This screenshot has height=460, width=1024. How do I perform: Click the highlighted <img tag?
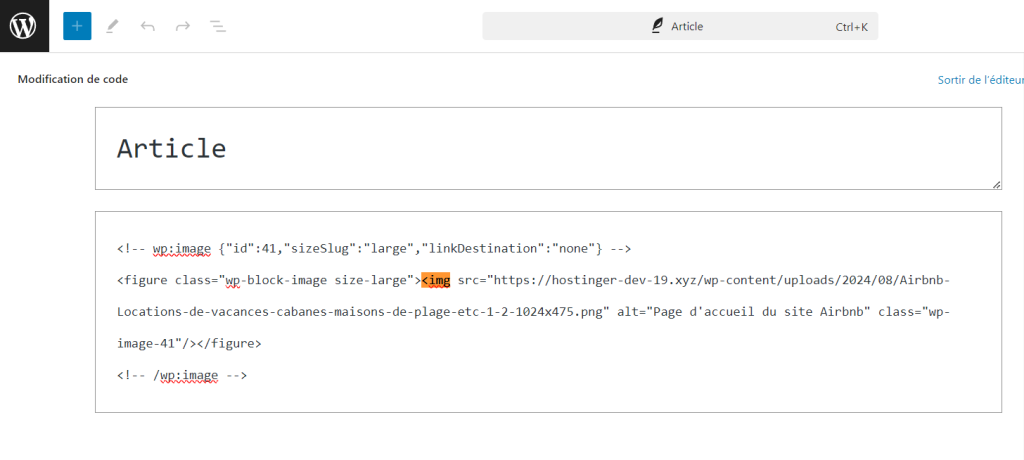tap(436, 280)
